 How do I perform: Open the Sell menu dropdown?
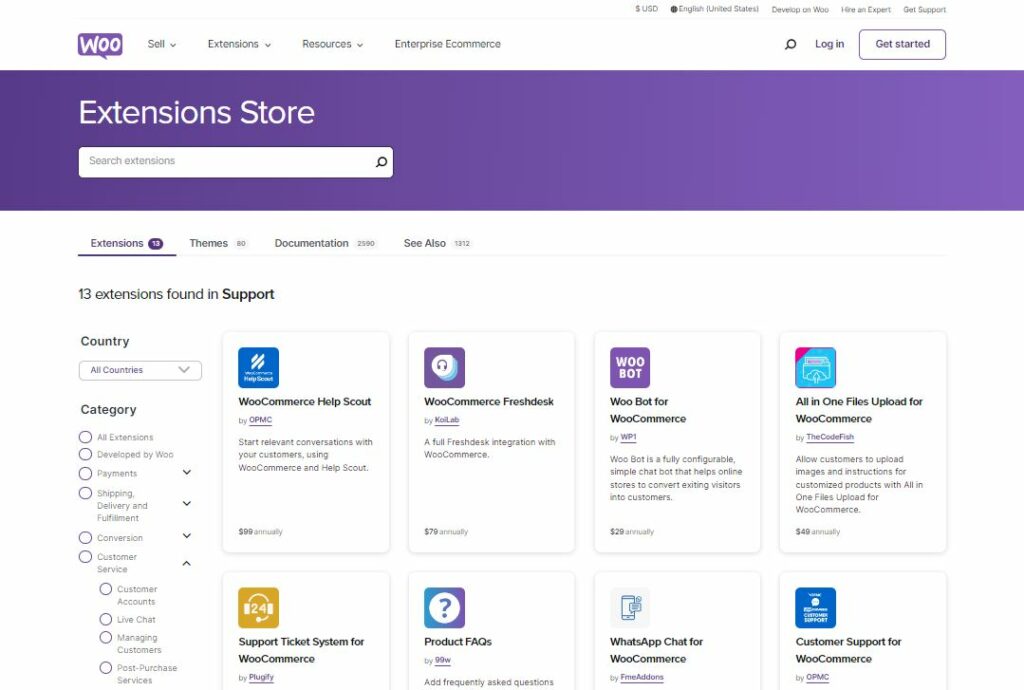(x=161, y=44)
